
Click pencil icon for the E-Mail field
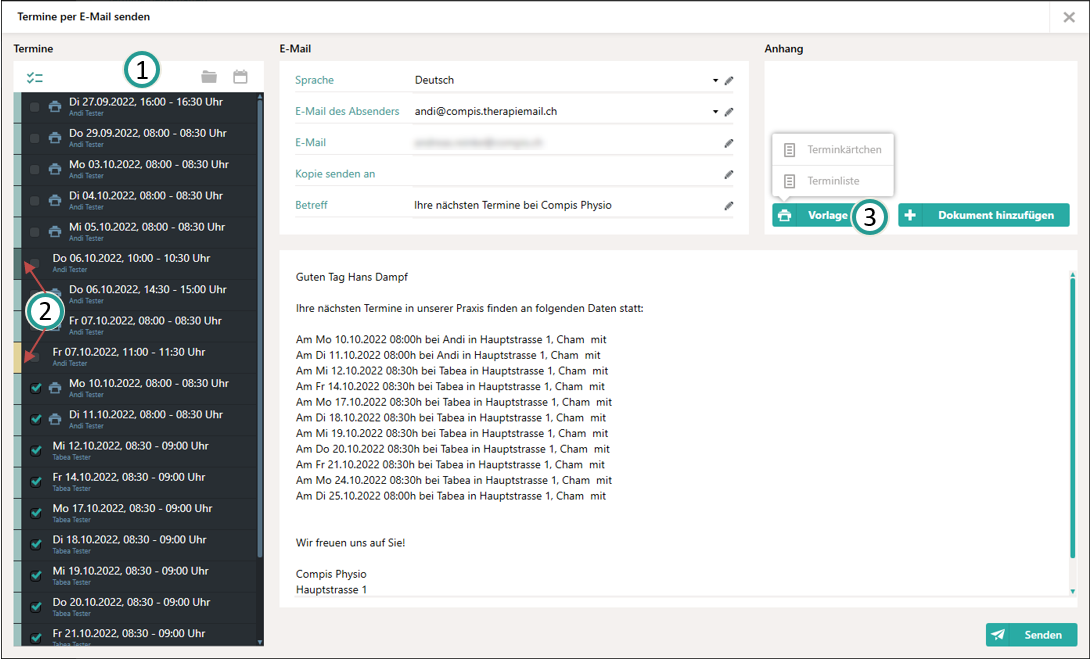[x=728, y=143]
